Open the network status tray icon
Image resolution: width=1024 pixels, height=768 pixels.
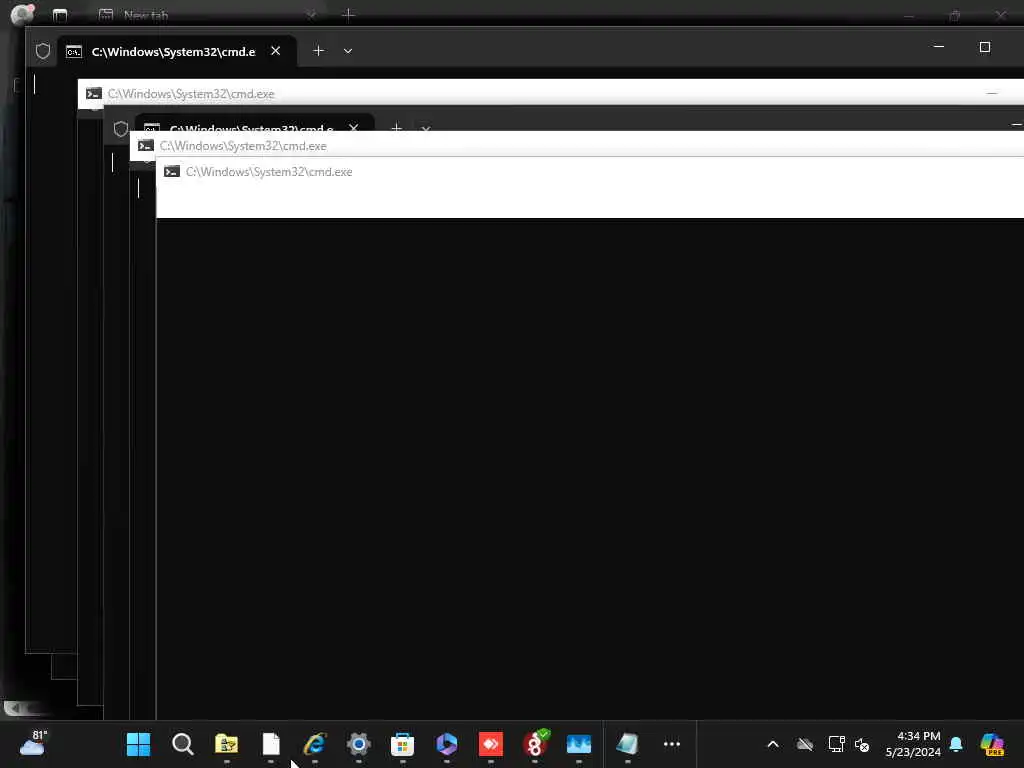[836, 744]
